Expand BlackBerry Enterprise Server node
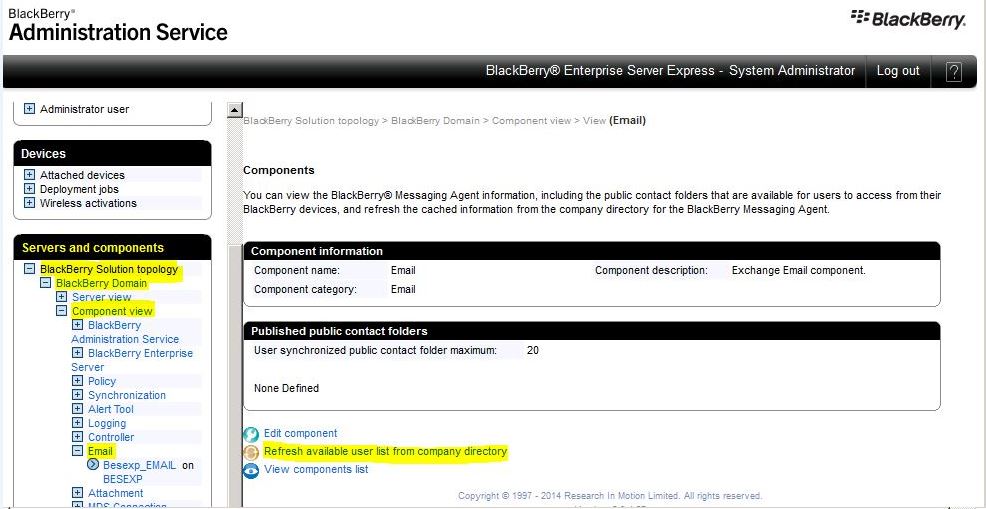Image resolution: width=986 pixels, height=509 pixels. click(x=77, y=353)
